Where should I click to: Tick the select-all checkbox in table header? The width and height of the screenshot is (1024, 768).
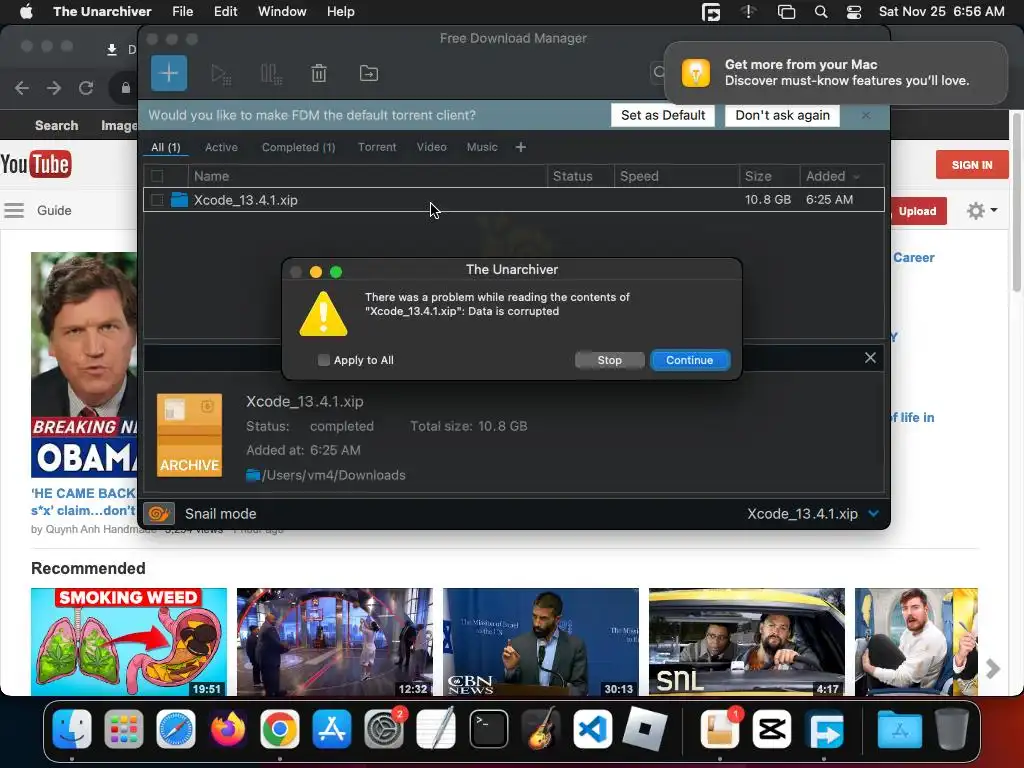157,176
